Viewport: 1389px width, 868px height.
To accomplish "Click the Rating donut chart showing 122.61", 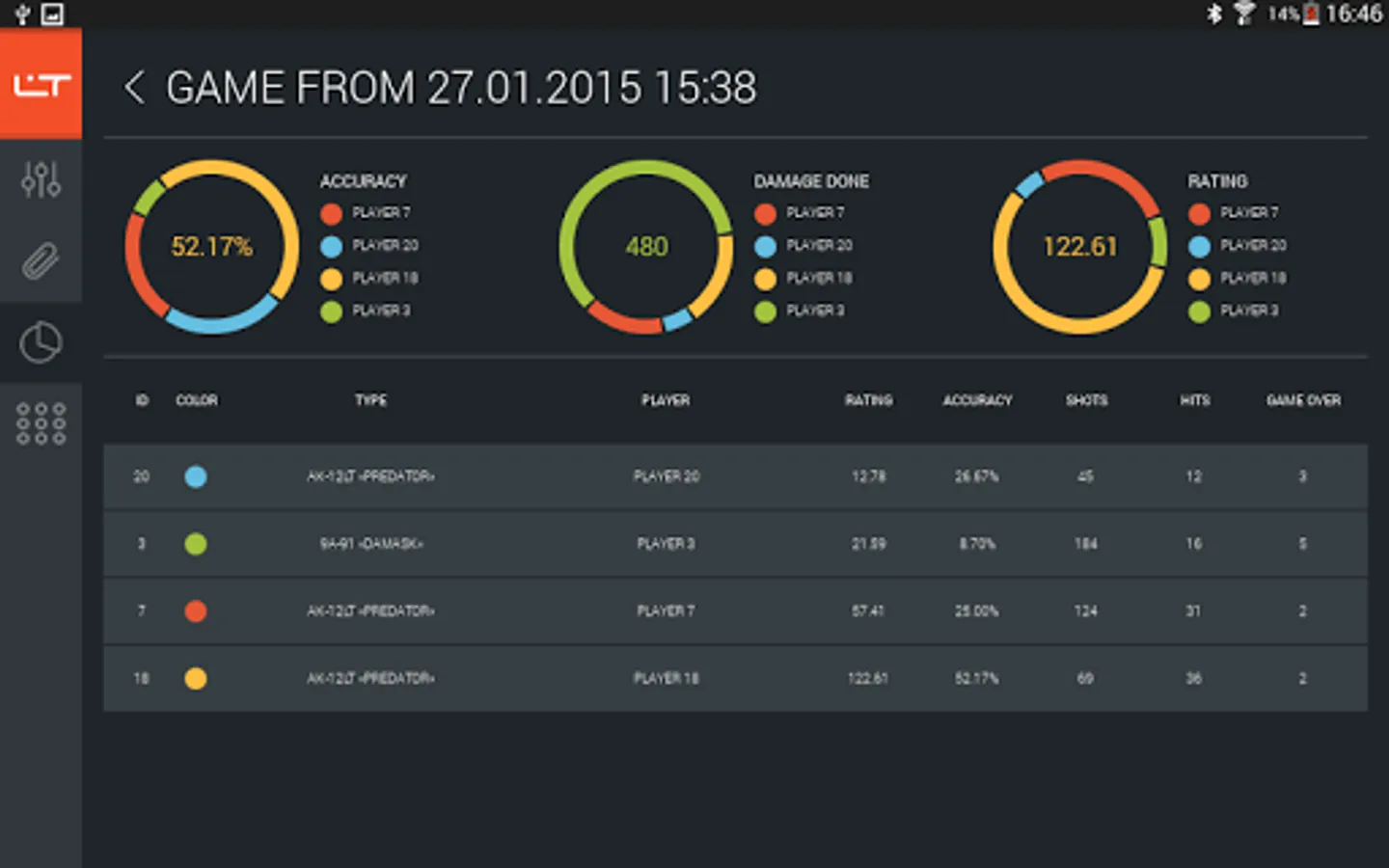I will tap(1080, 247).
